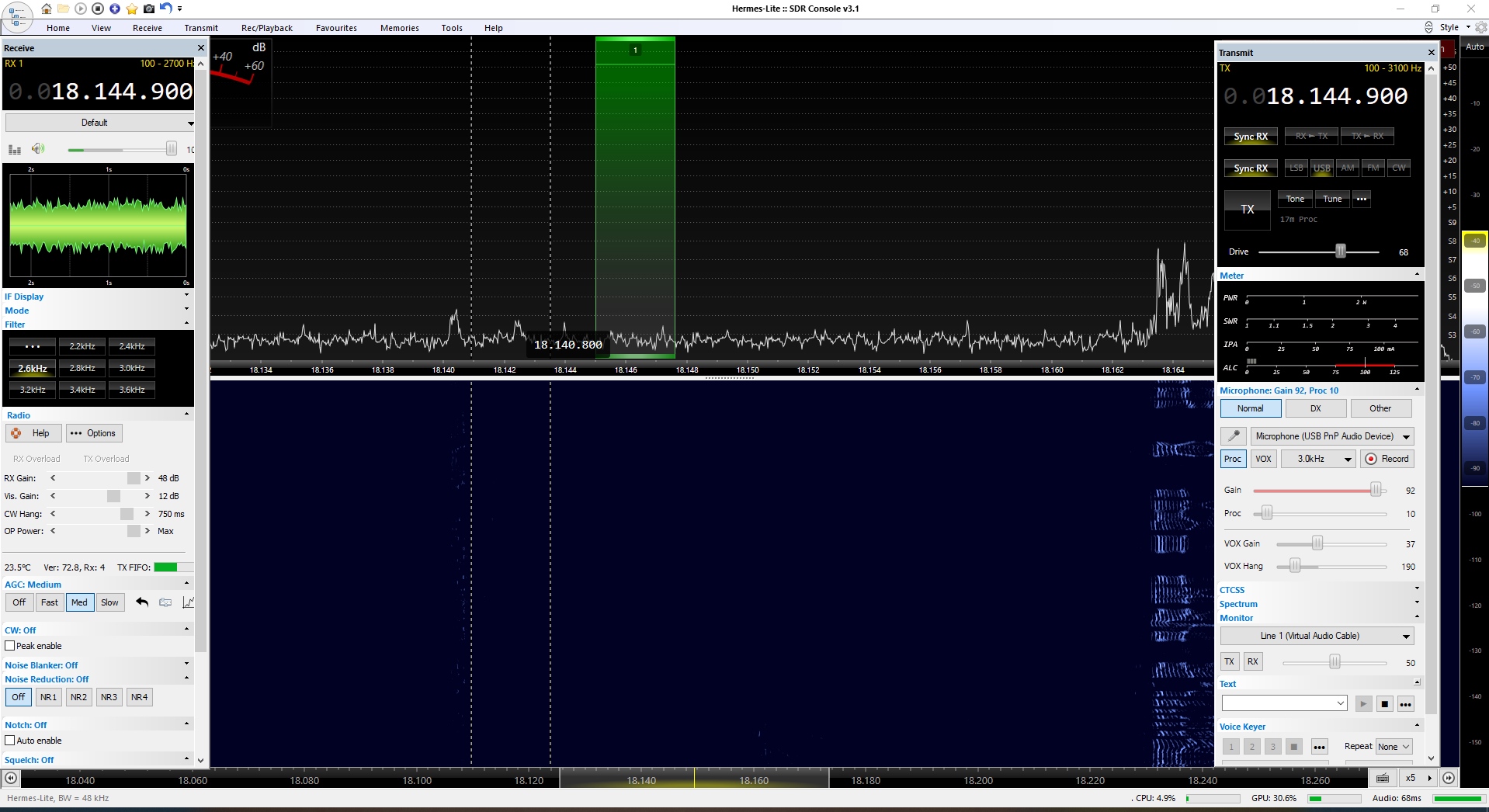The image size is (1489, 812).
Task: Click the yellow star favourites icon
Action: click(x=132, y=9)
